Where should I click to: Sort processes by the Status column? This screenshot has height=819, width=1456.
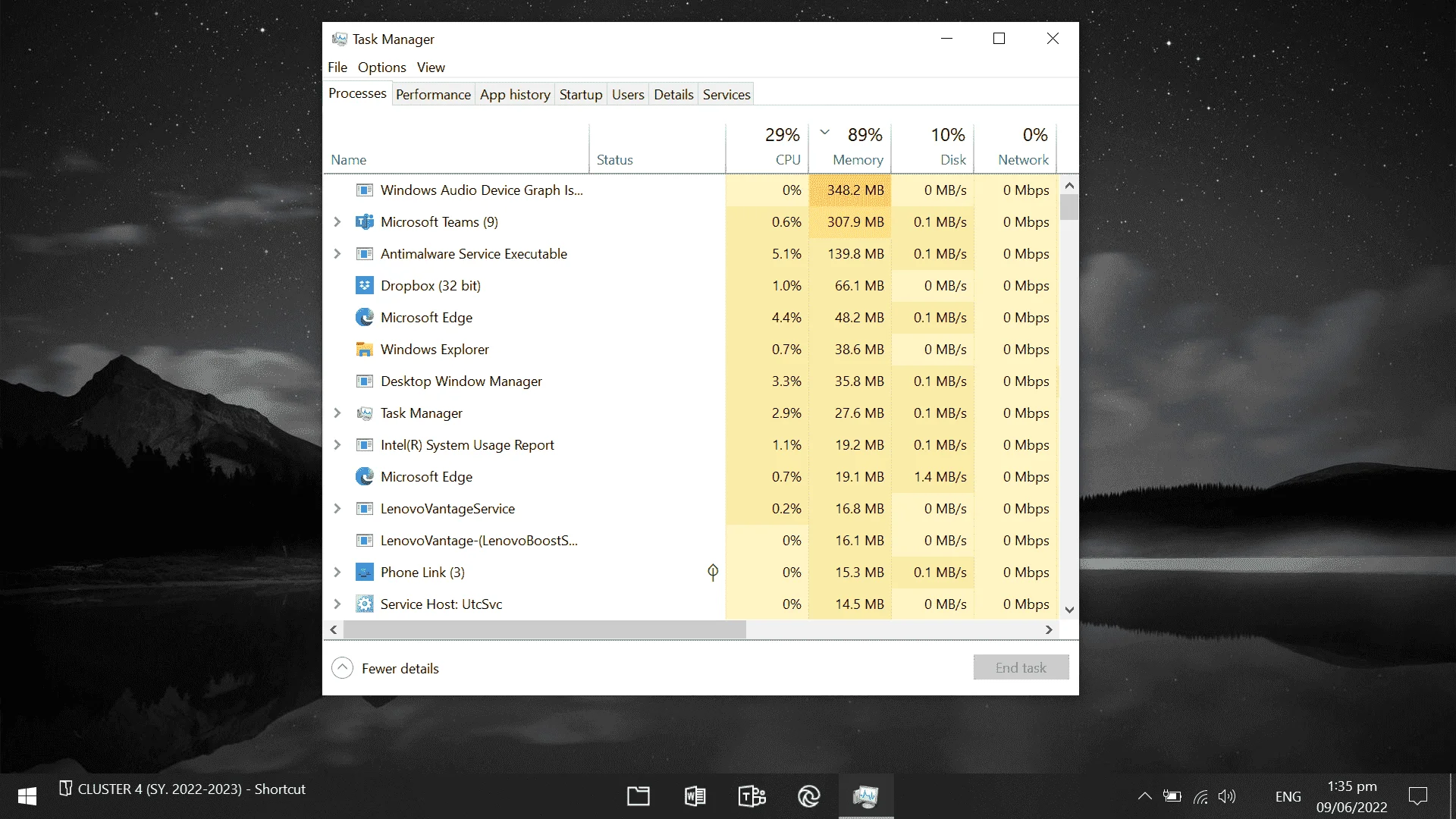coord(657,149)
